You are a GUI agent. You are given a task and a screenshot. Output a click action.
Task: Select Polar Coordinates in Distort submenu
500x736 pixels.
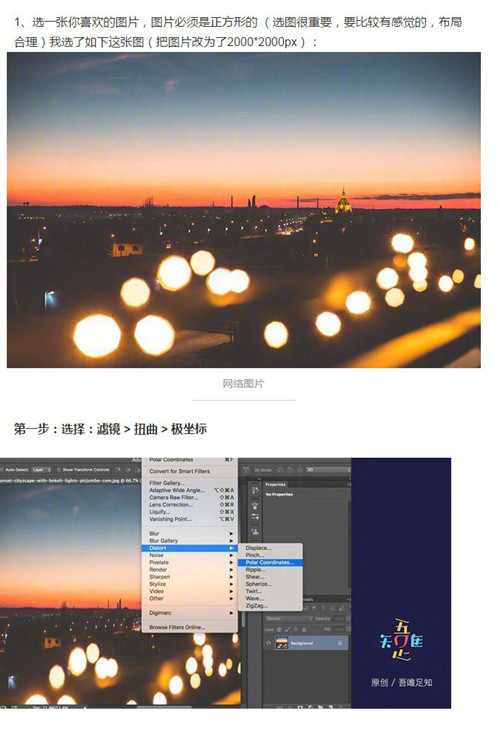pos(270,562)
